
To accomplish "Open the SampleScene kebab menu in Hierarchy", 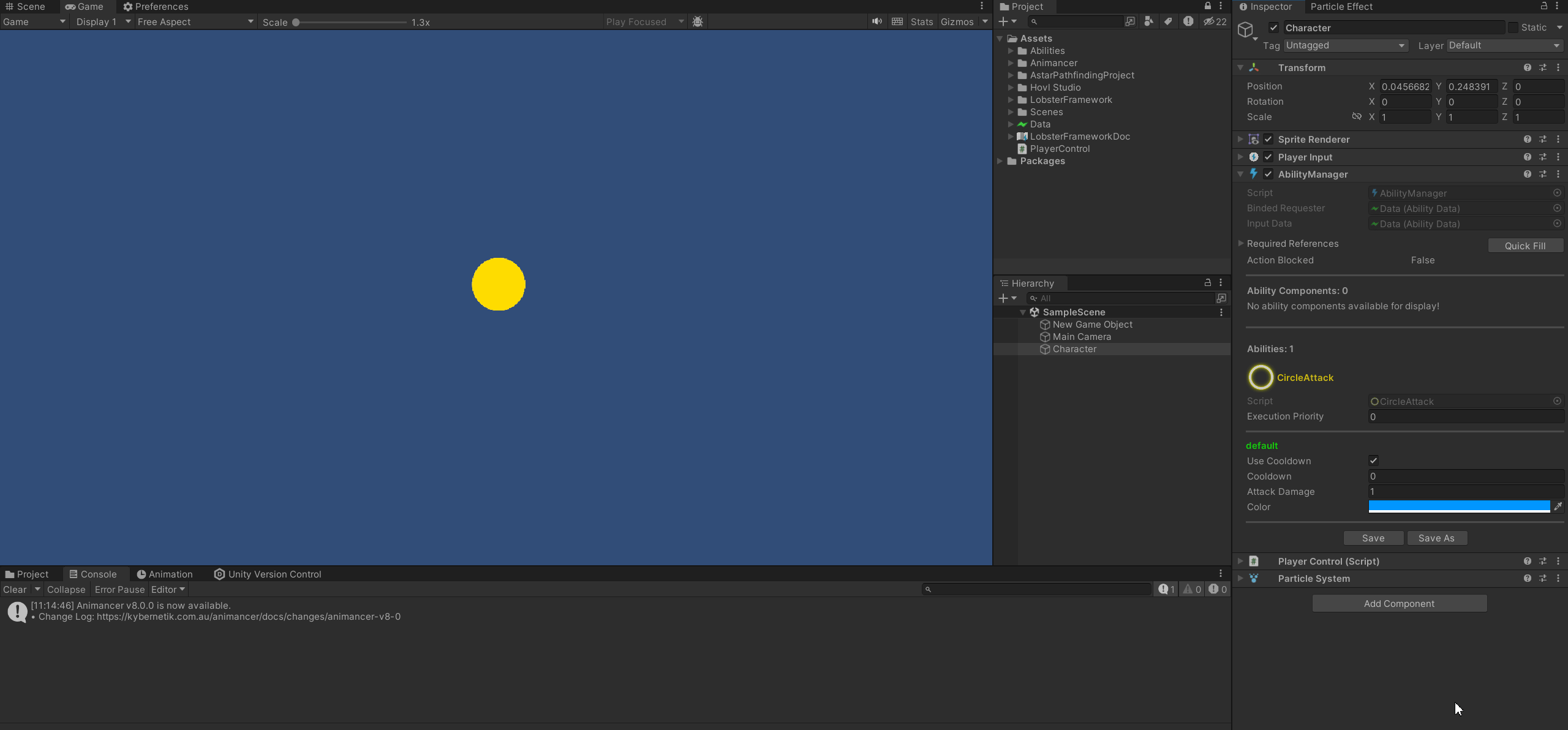I will point(1221,312).
